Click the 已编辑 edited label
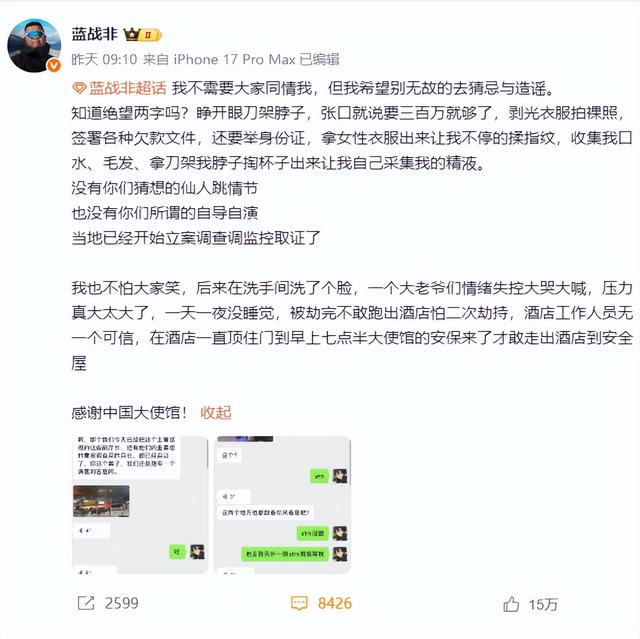The height and width of the screenshot is (639, 640). tap(320, 60)
